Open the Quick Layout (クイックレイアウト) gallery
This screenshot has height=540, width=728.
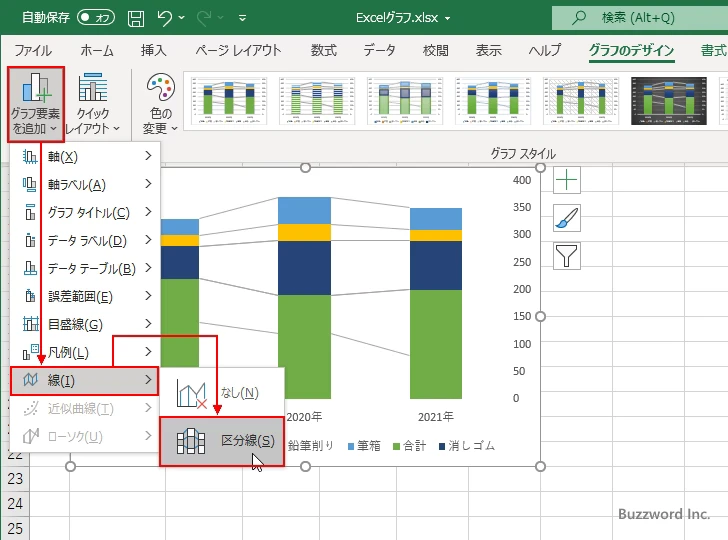coord(92,104)
